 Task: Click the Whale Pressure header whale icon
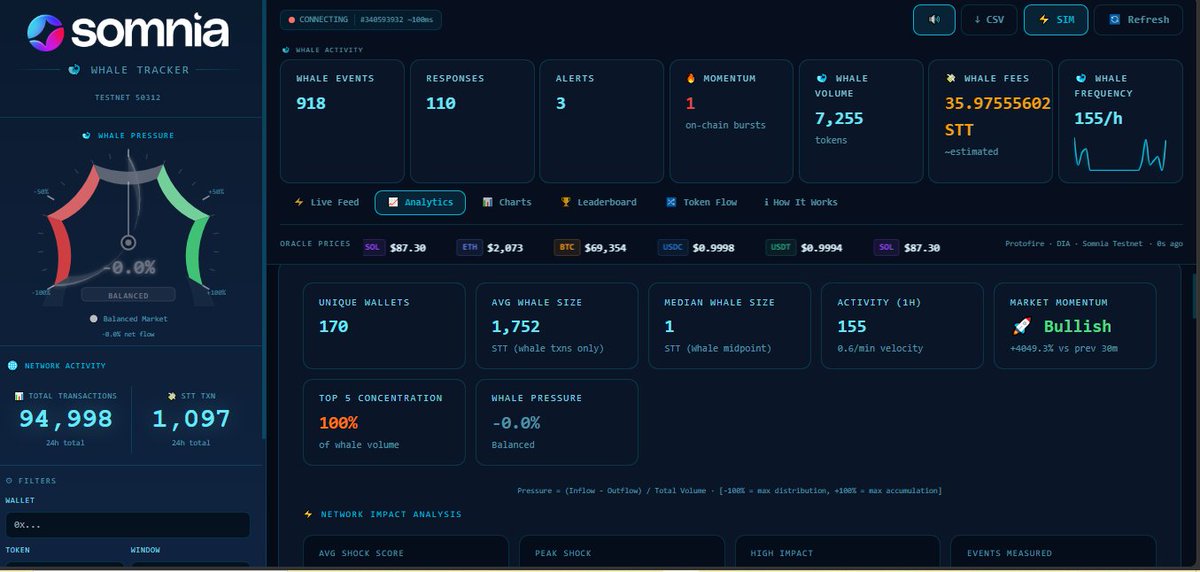tap(86, 135)
